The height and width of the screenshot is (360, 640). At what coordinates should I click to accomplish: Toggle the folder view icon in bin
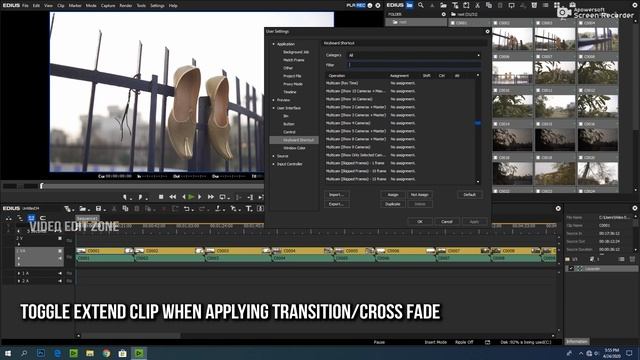[409, 5]
